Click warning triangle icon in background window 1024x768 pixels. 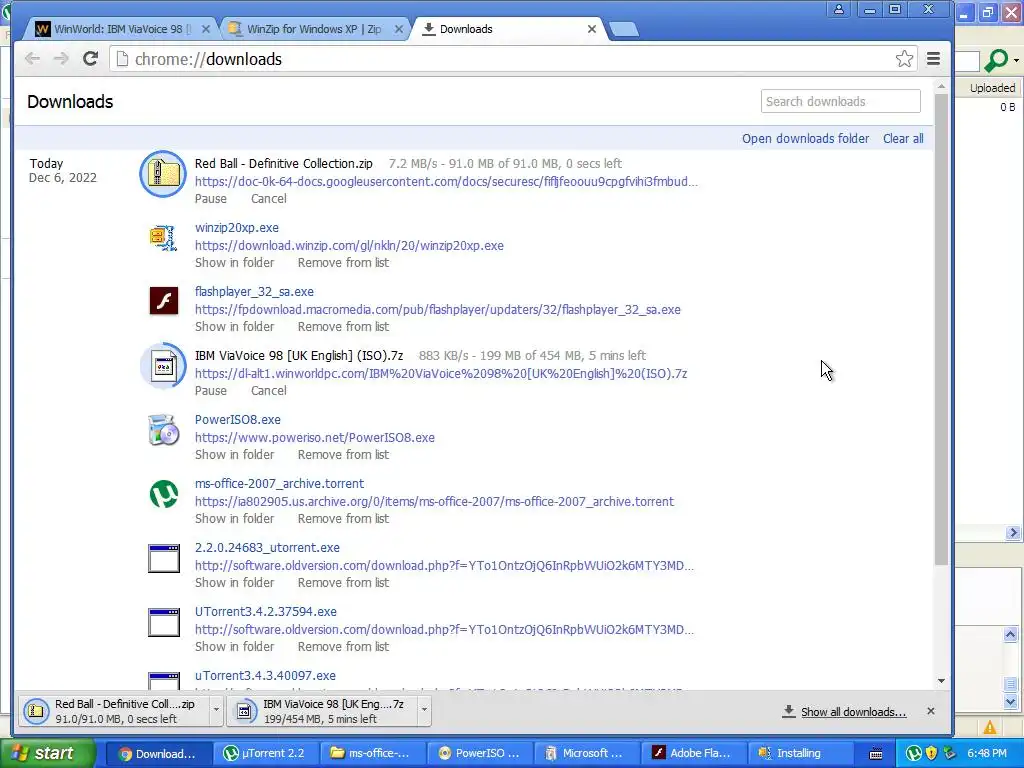989,727
